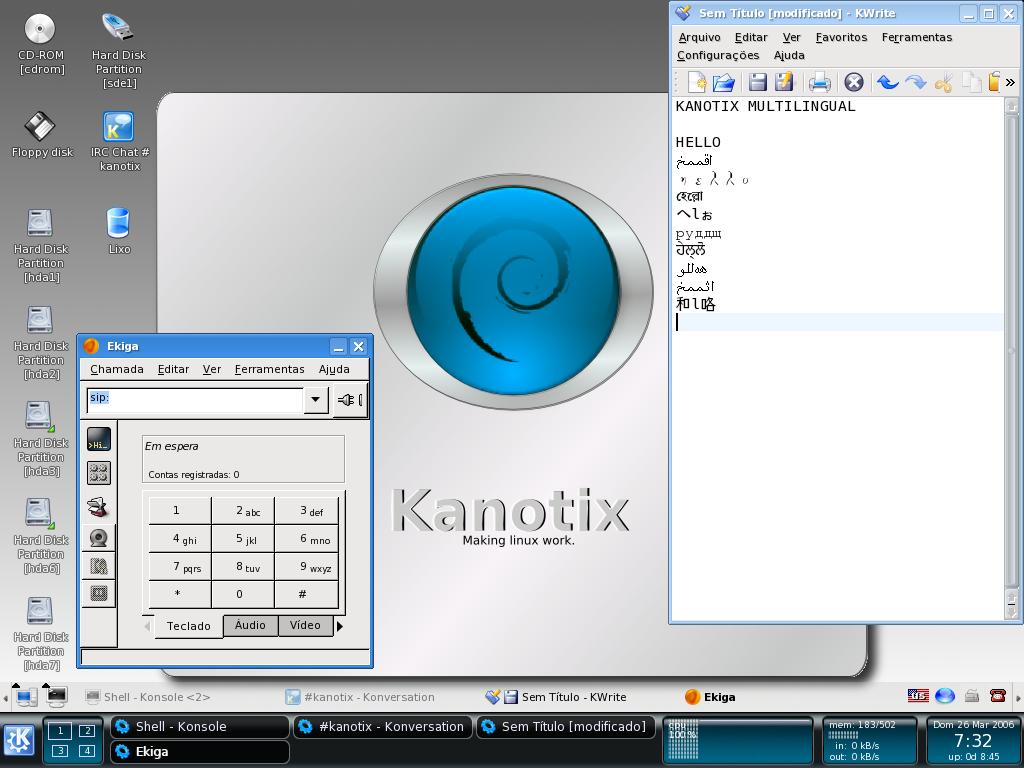This screenshot has width=1024, height=768.
Task: Open the Ajuda menu in Ekiga
Action: [334, 369]
